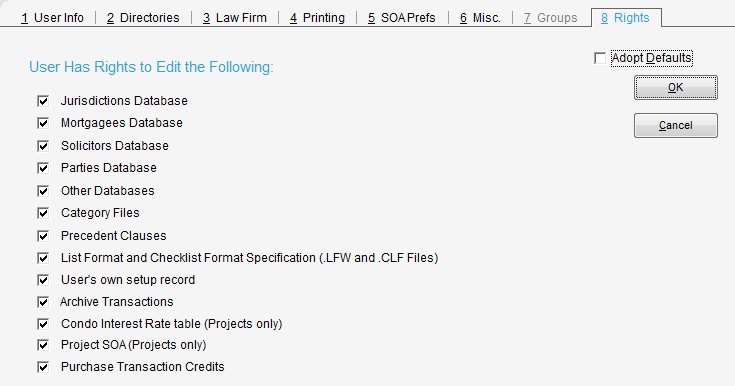
Task: Uncheck Category Files rights
Action: (x=43, y=213)
